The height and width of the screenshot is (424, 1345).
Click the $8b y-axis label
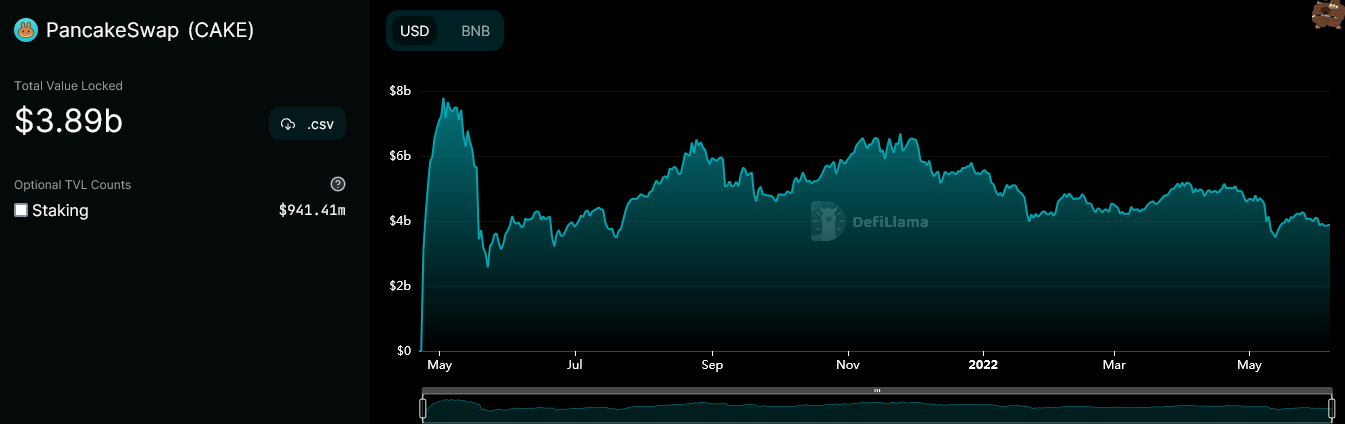tap(400, 91)
